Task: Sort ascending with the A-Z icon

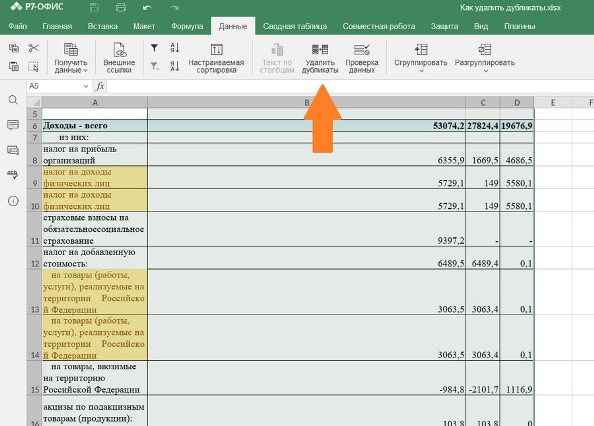Action: coord(175,48)
